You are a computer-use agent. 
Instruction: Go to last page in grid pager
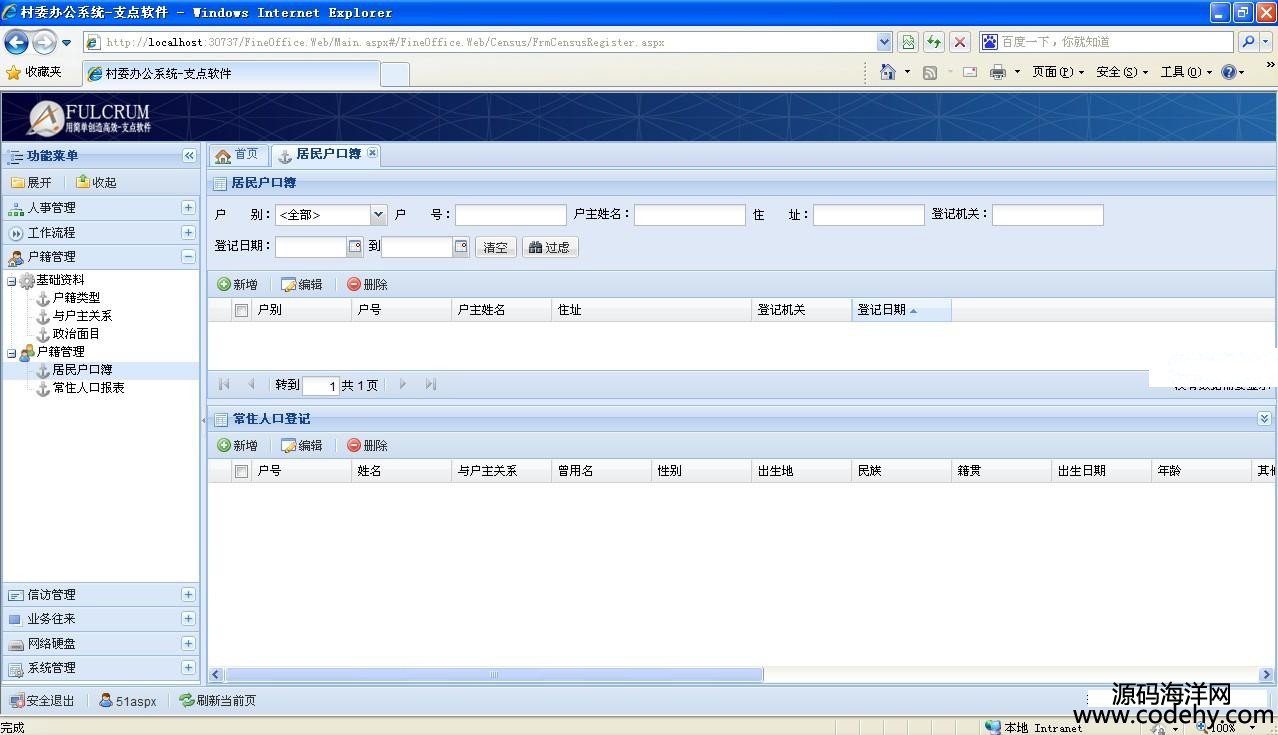point(431,384)
